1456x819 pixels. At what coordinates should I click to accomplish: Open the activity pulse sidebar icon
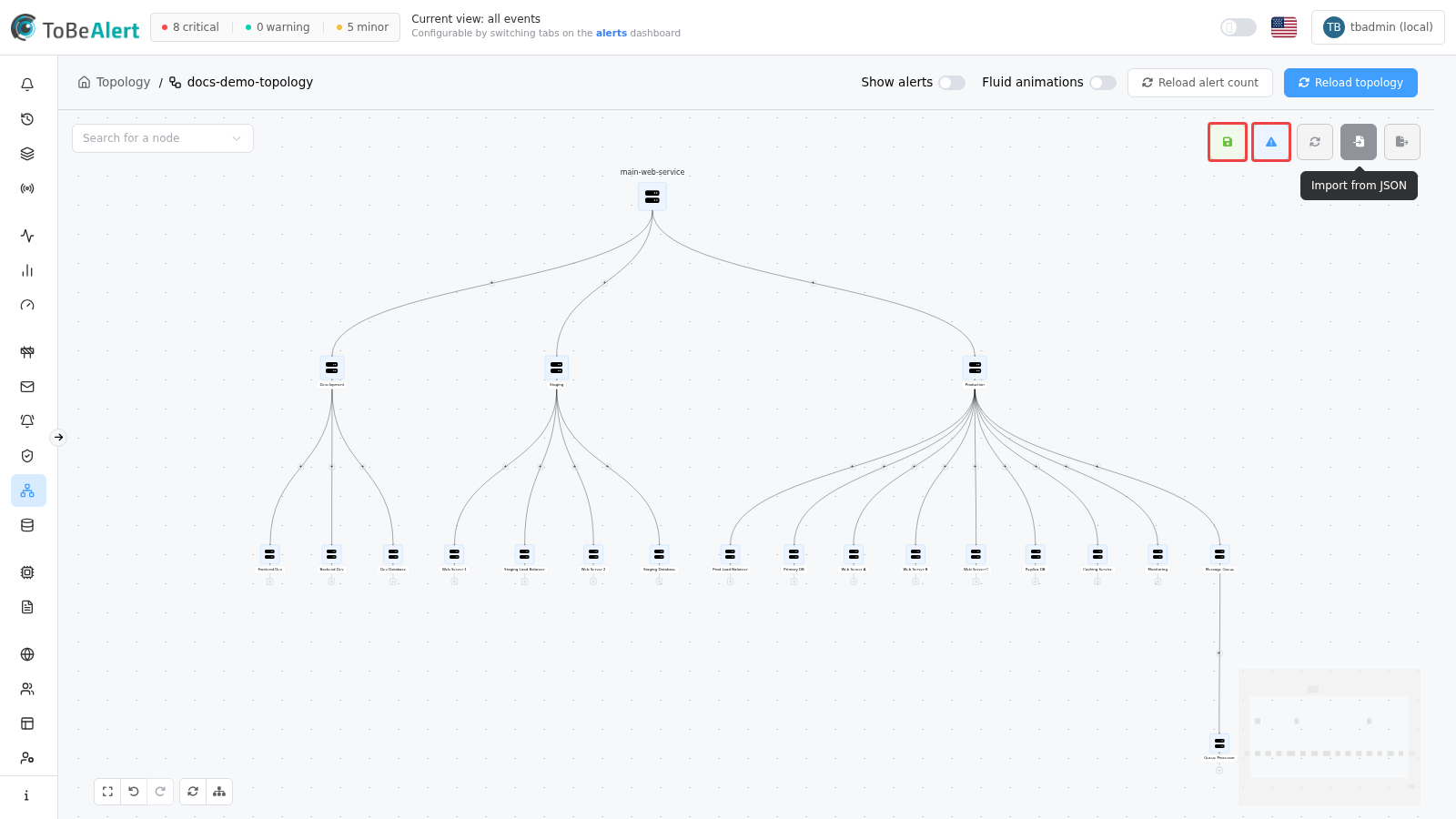[27, 236]
